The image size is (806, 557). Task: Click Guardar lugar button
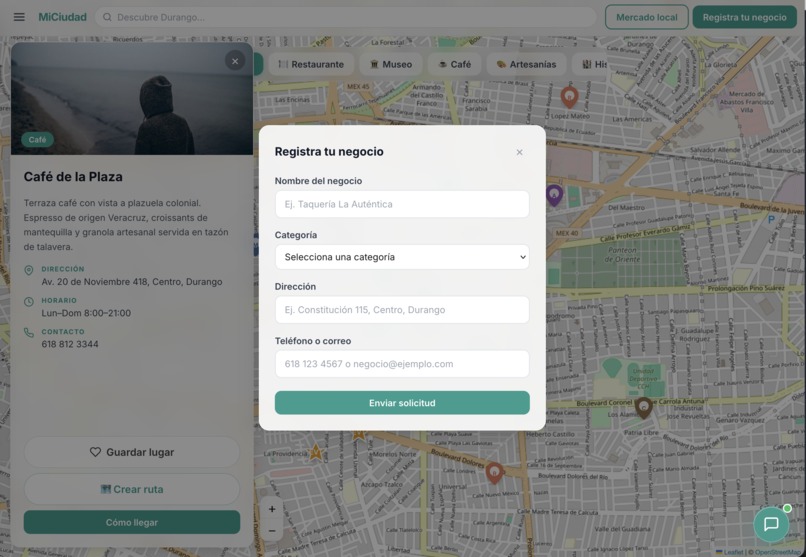pos(132,452)
